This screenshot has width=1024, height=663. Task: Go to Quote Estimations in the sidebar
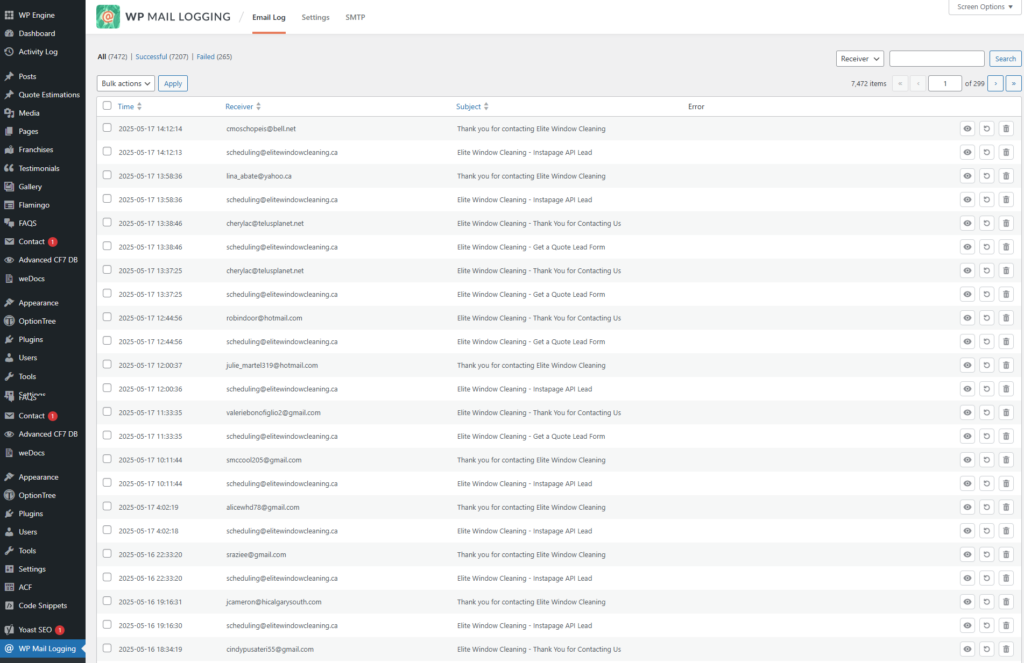click(50, 95)
